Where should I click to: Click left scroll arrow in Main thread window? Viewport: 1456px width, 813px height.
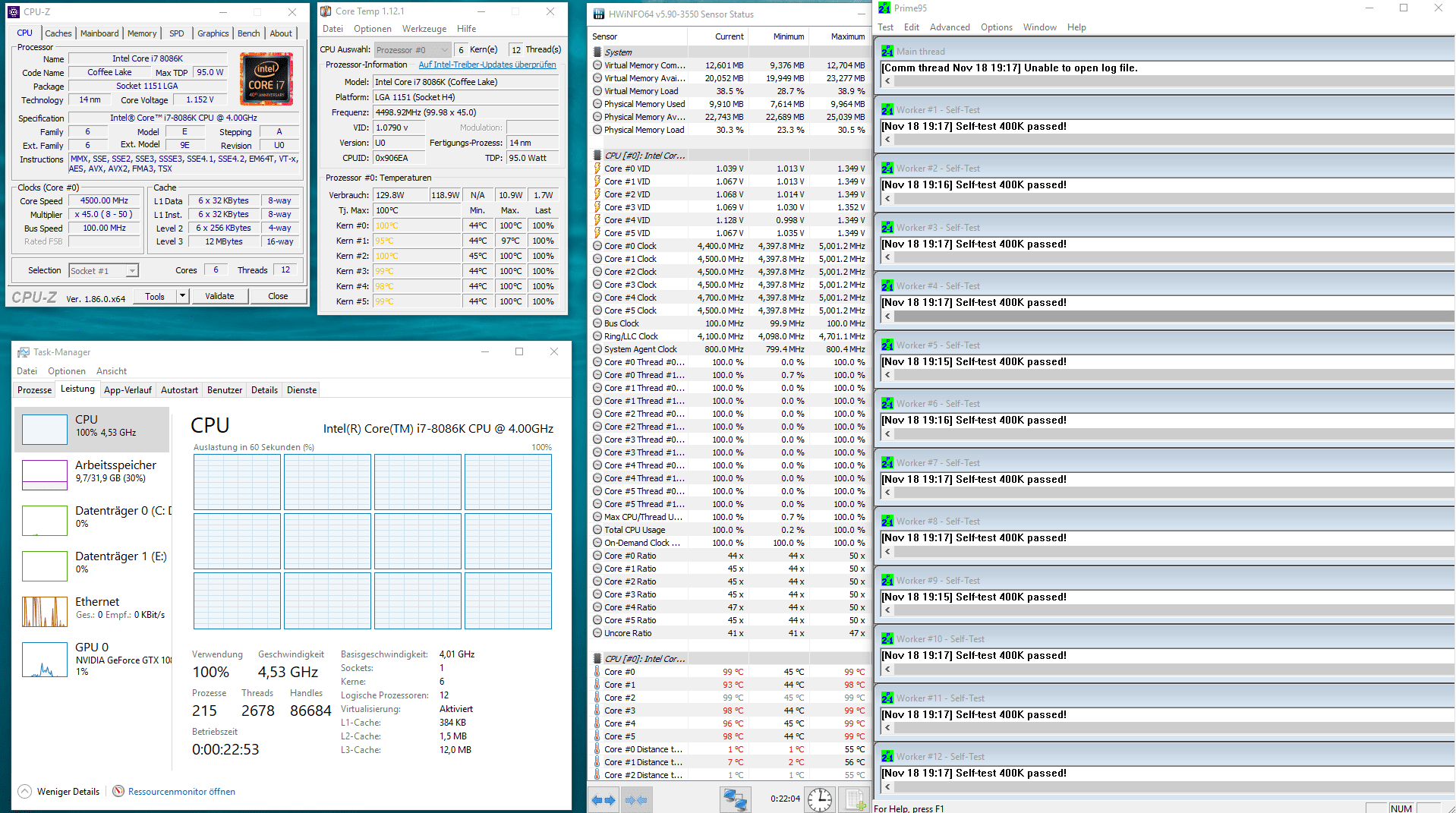(x=887, y=80)
